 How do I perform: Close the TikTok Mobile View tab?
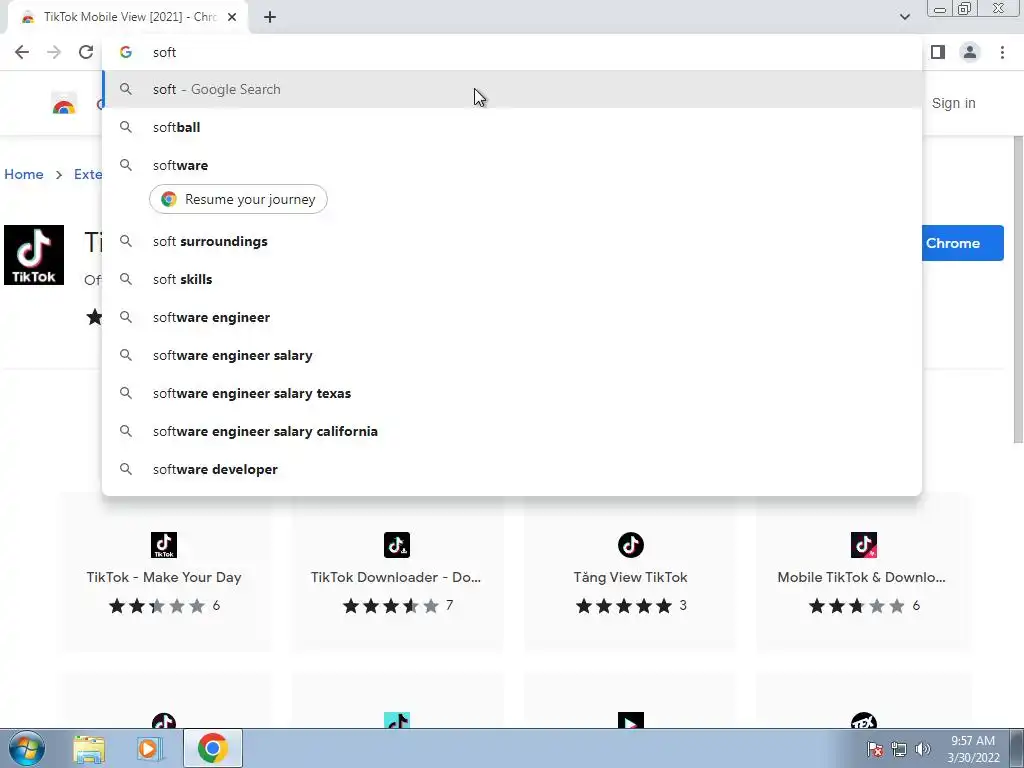[232, 17]
